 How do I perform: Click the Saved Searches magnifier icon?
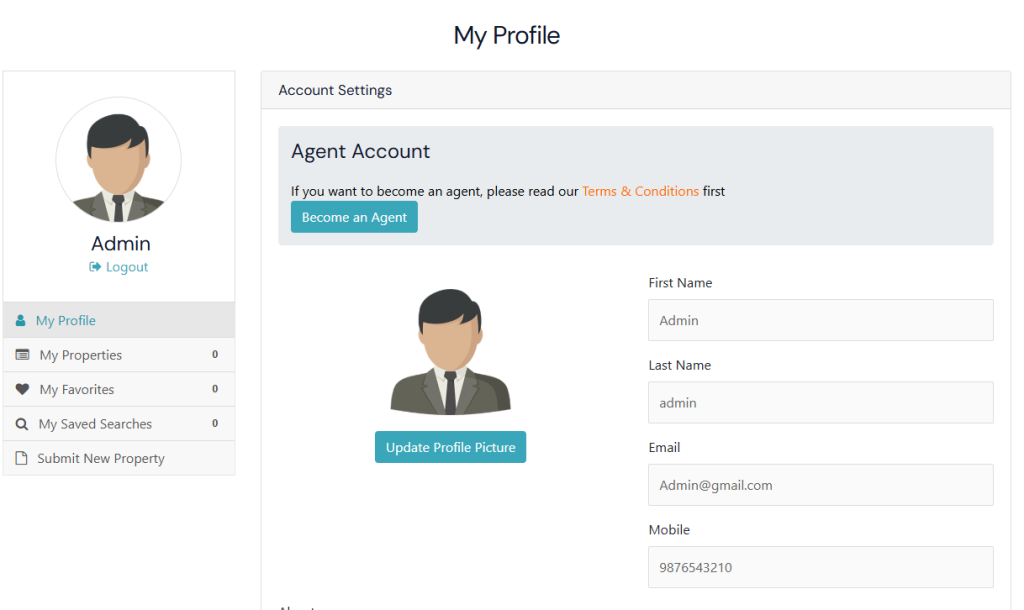tap(22, 424)
